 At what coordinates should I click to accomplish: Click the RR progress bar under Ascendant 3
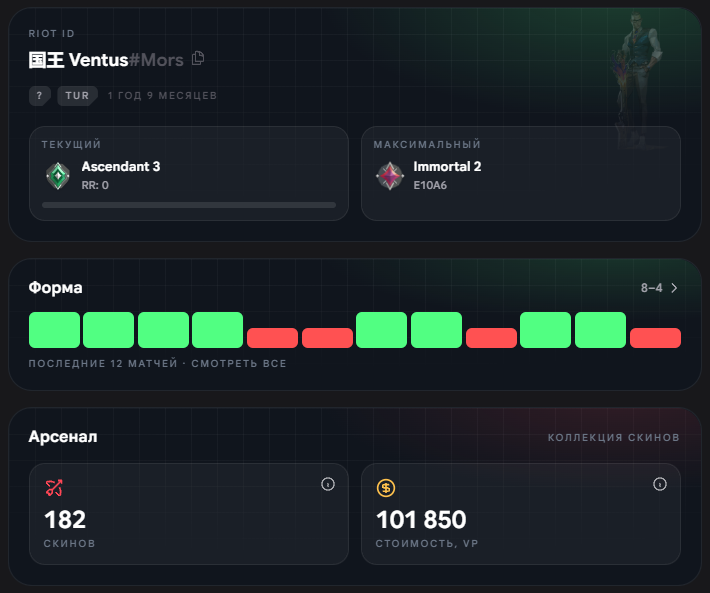coord(189,205)
